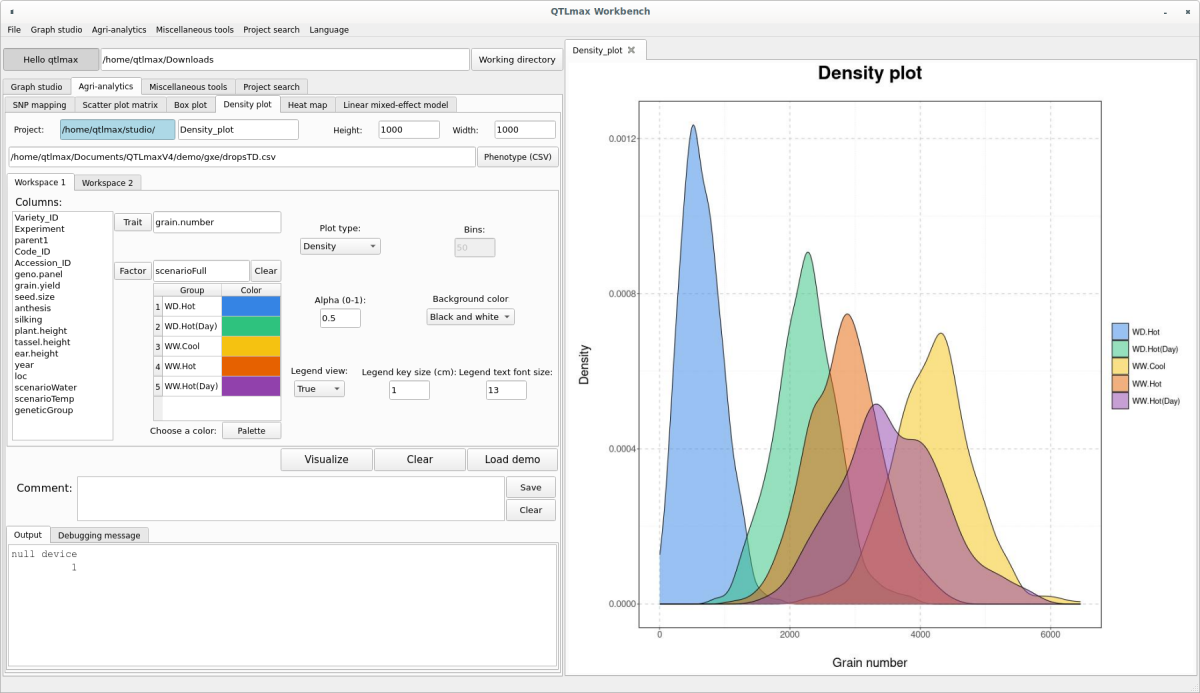This screenshot has height=693, width=1200.
Task: Open the Agri-analytics menu
Action: pyautogui.click(x=118, y=30)
